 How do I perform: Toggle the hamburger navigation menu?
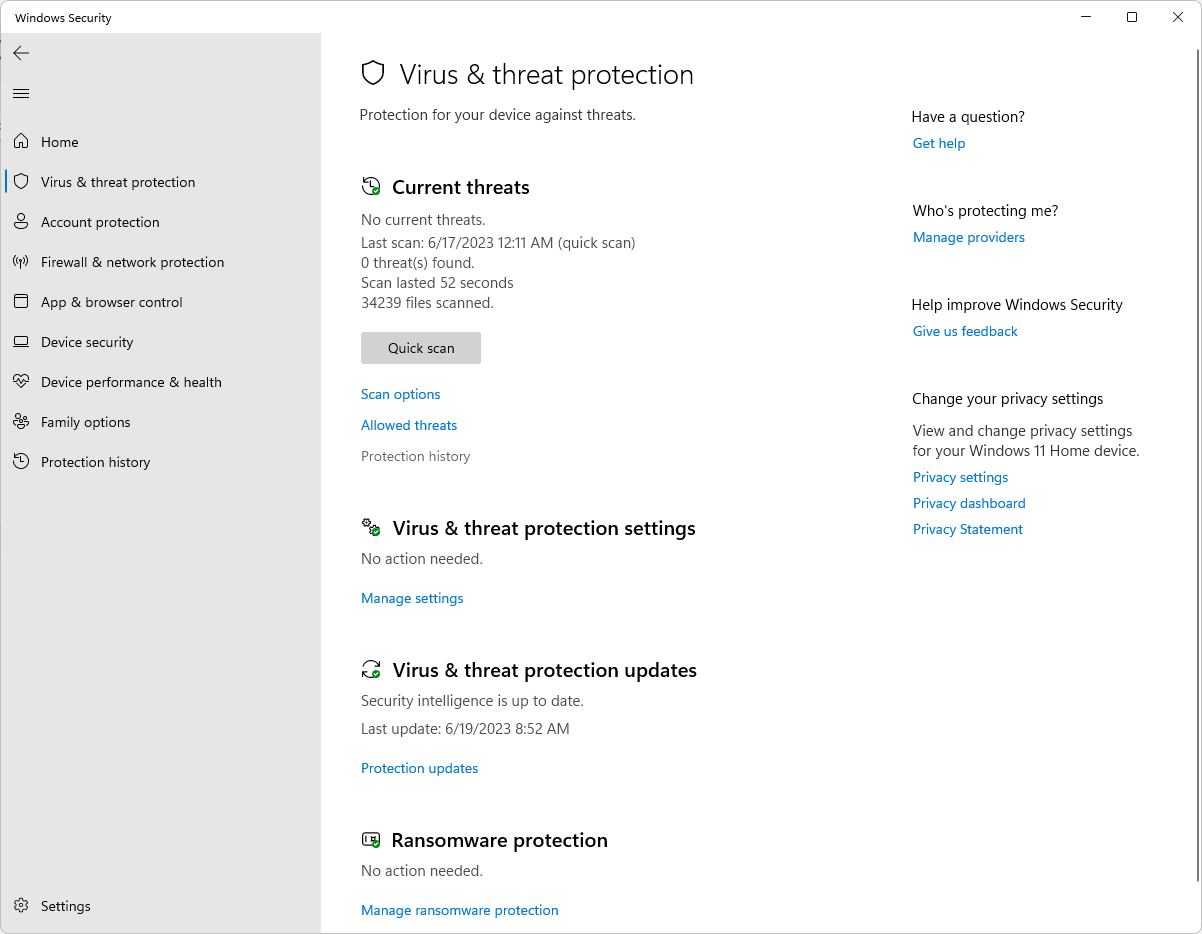(21, 94)
